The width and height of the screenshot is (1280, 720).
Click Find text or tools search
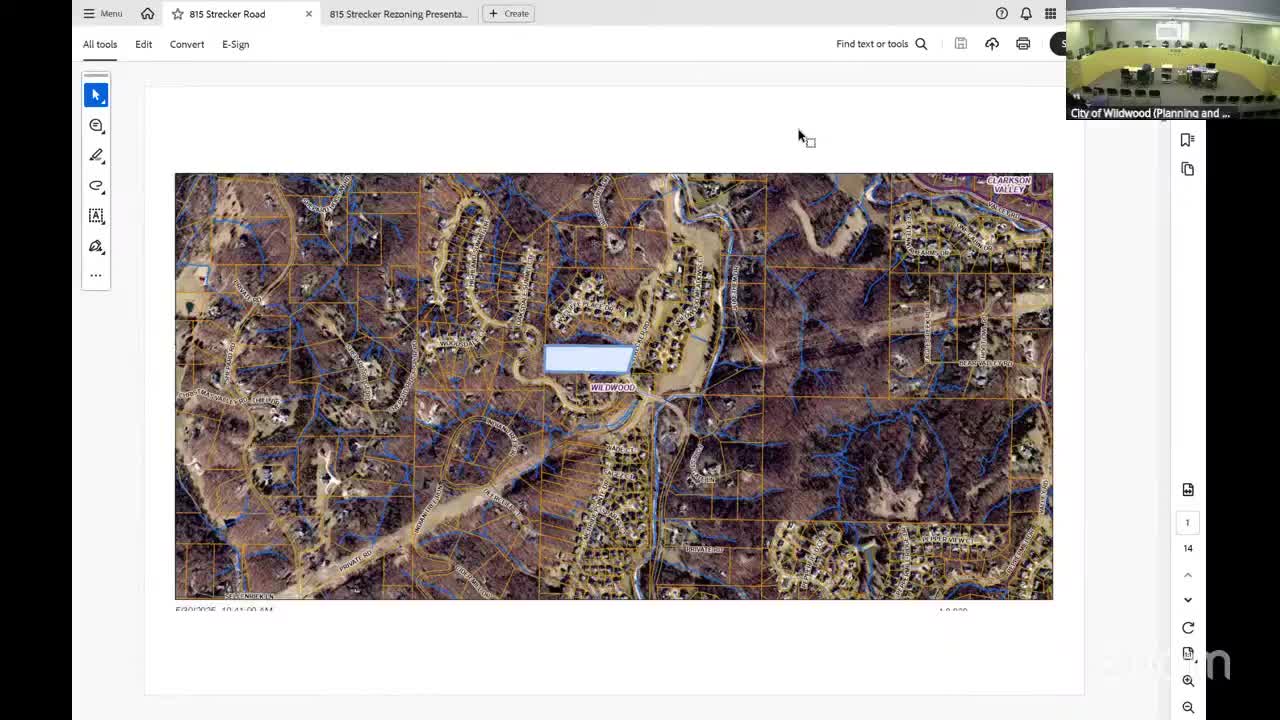tap(882, 44)
